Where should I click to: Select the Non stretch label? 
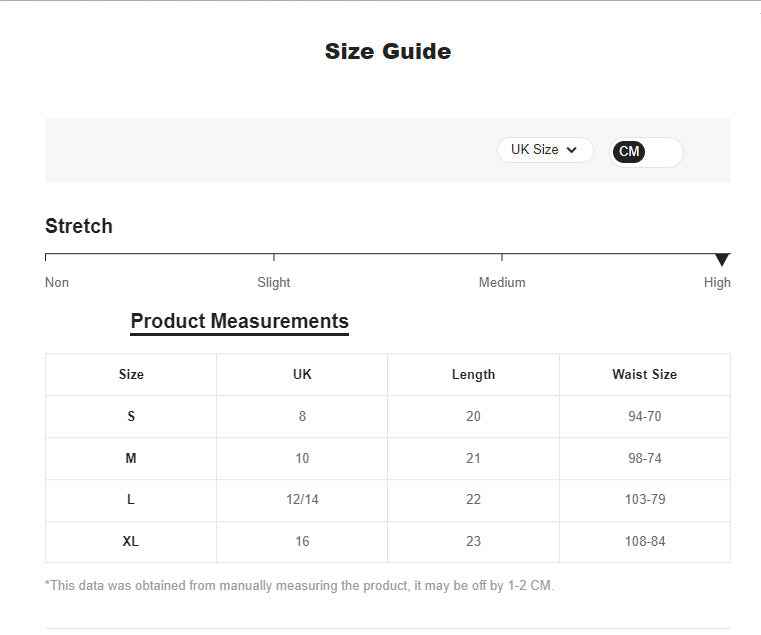[x=57, y=283]
